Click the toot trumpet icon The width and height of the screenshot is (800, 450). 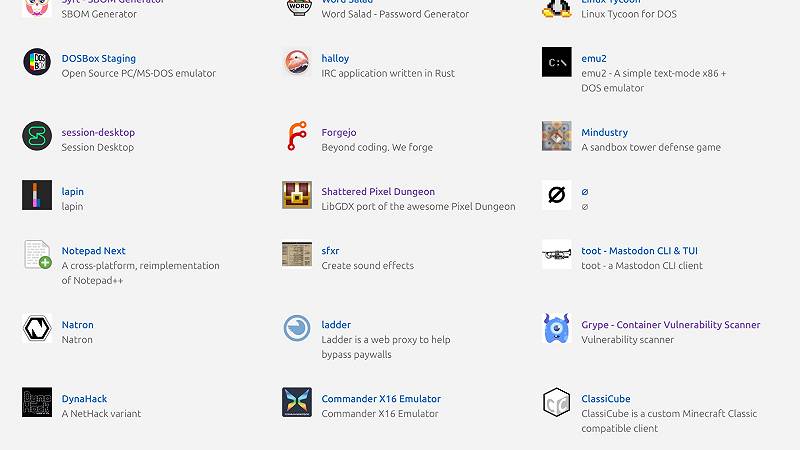pyautogui.click(x=557, y=254)
